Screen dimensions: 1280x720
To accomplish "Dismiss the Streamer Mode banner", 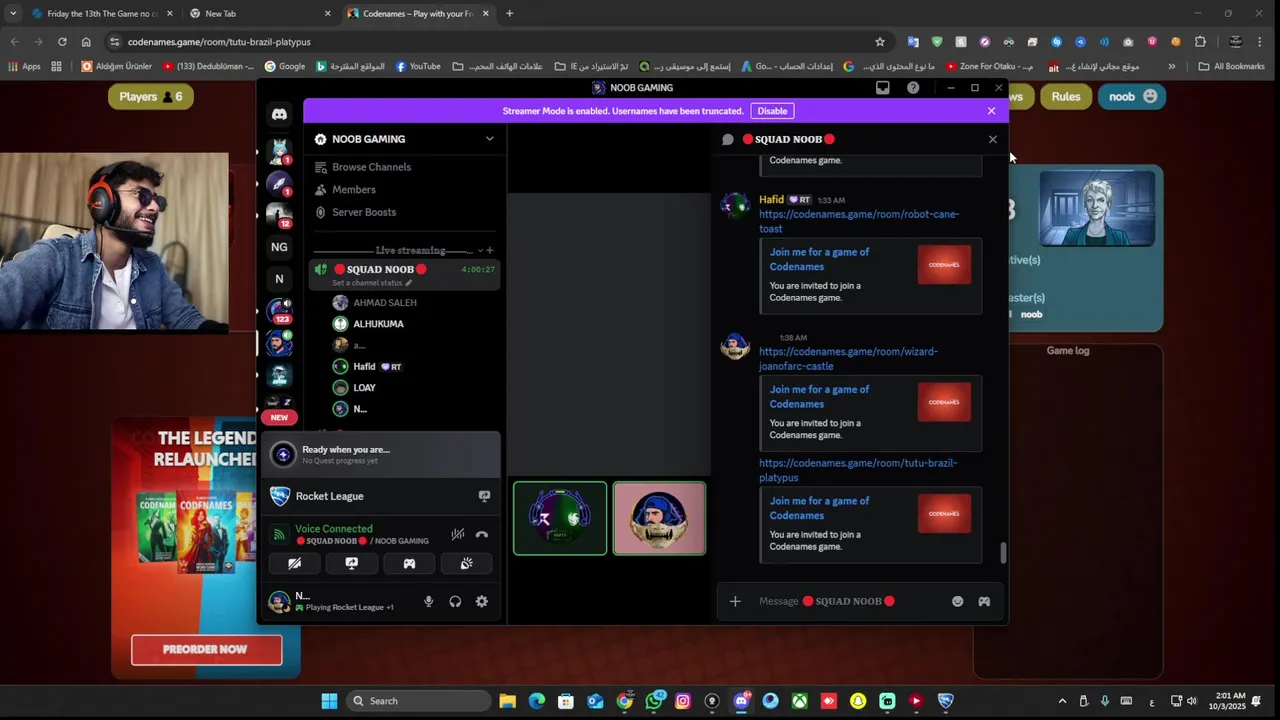I will pos(991,111).
